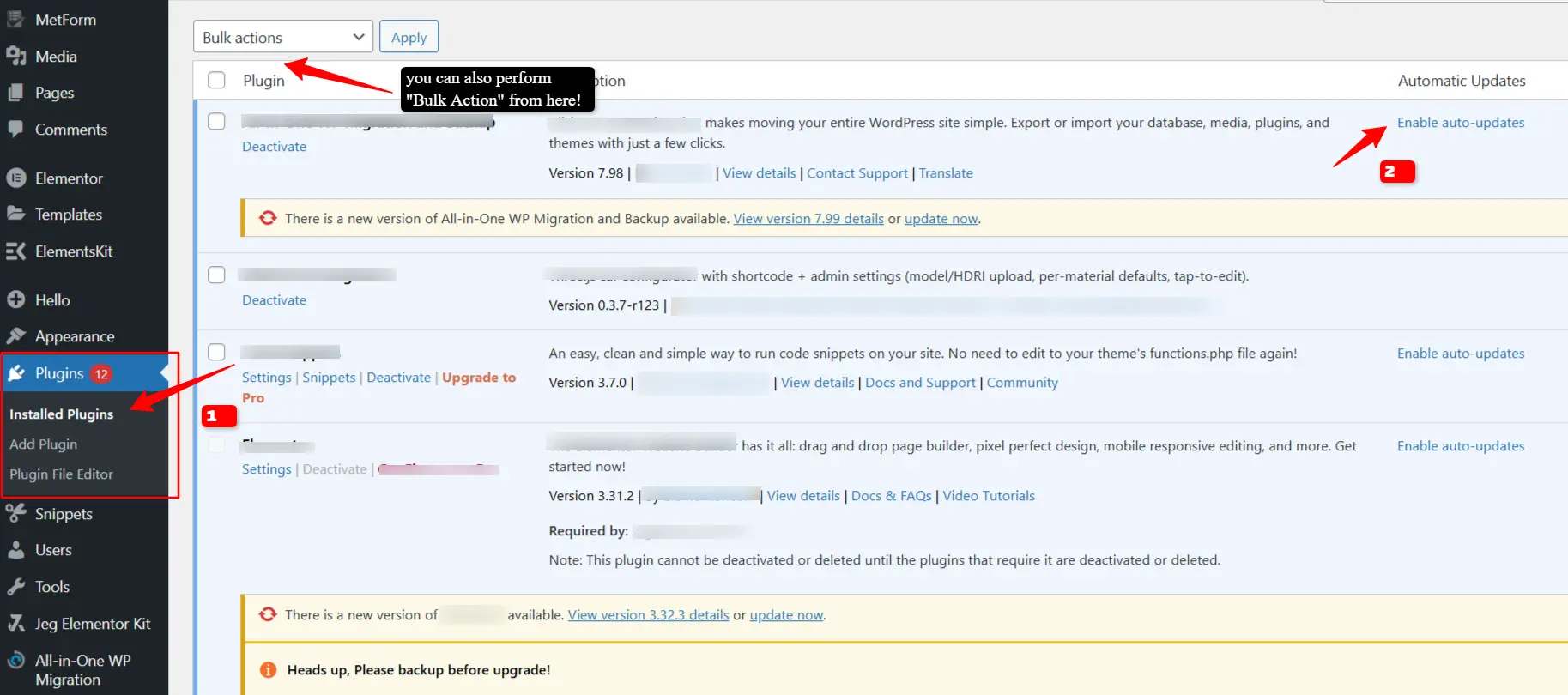This screenshot has width=1568, height=695.
Task: Click the Templates folder icon
Action: [15, 214]
